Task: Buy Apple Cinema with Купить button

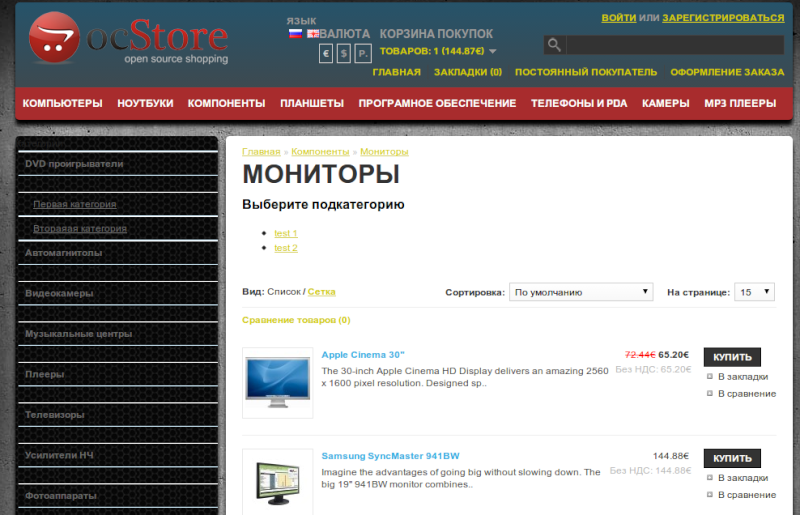Action: 732,357
